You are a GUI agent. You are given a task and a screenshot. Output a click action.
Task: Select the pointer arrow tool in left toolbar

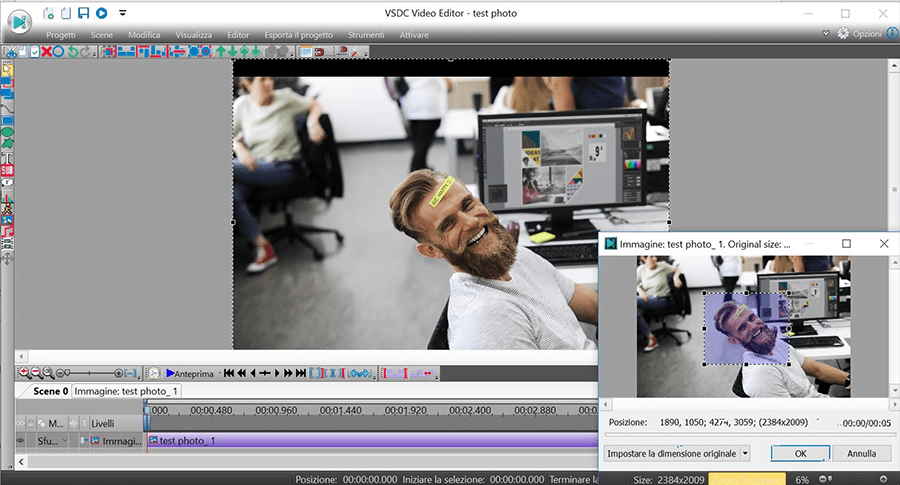pos(7,69)
